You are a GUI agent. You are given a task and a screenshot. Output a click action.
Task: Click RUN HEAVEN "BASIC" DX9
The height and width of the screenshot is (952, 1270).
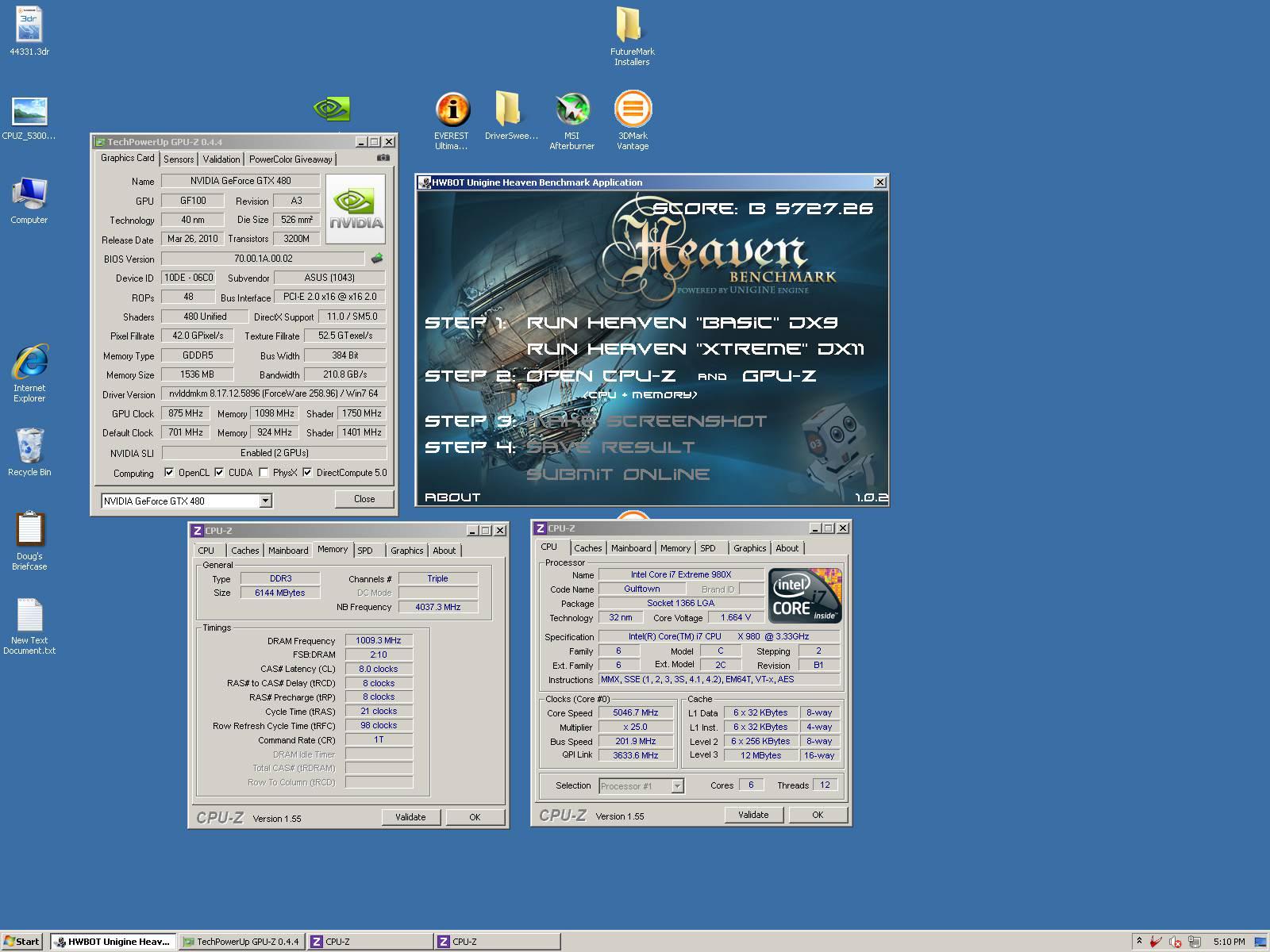(683, 323)
